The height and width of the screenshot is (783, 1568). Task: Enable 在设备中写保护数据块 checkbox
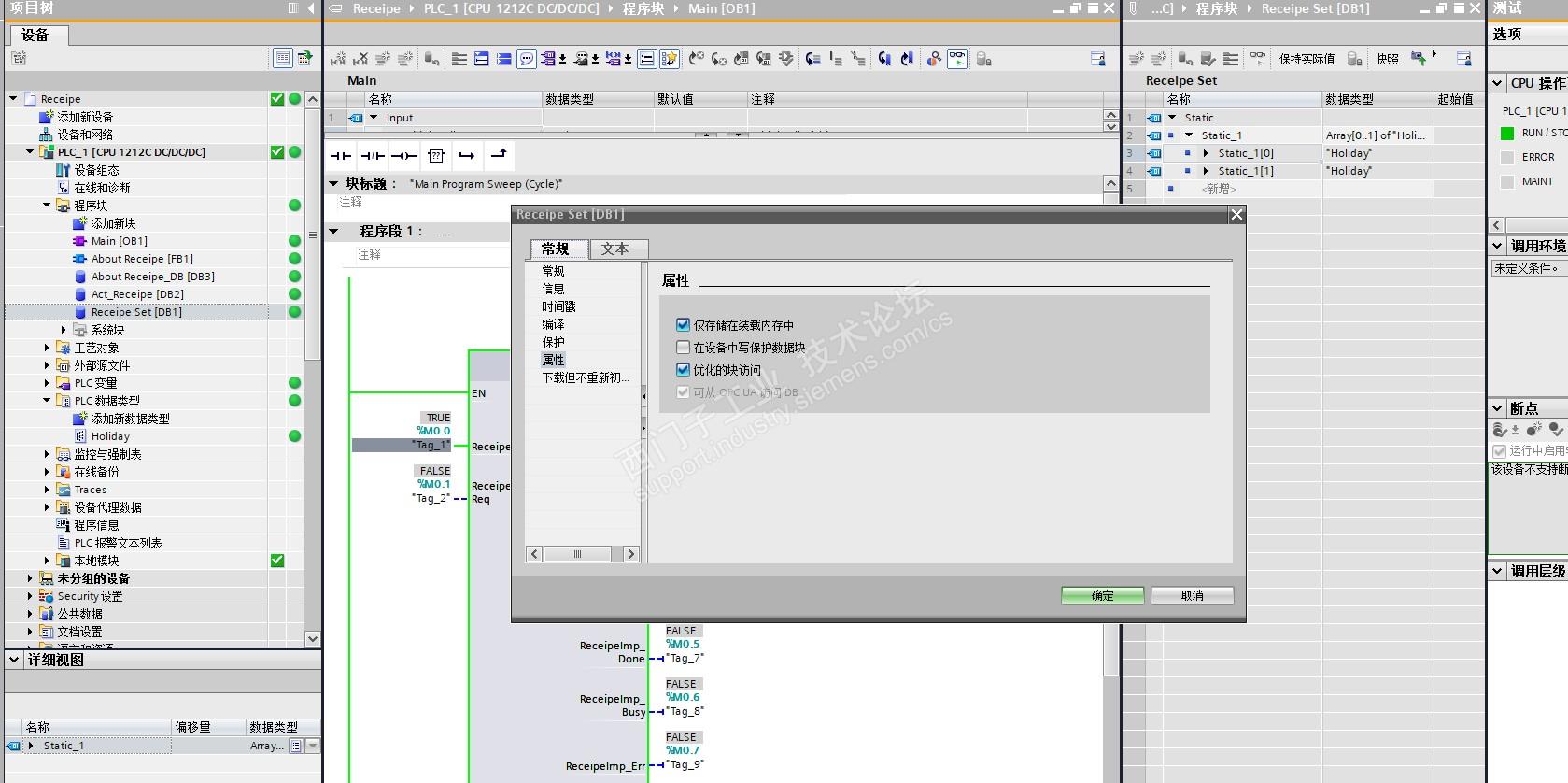pos(683,348)
